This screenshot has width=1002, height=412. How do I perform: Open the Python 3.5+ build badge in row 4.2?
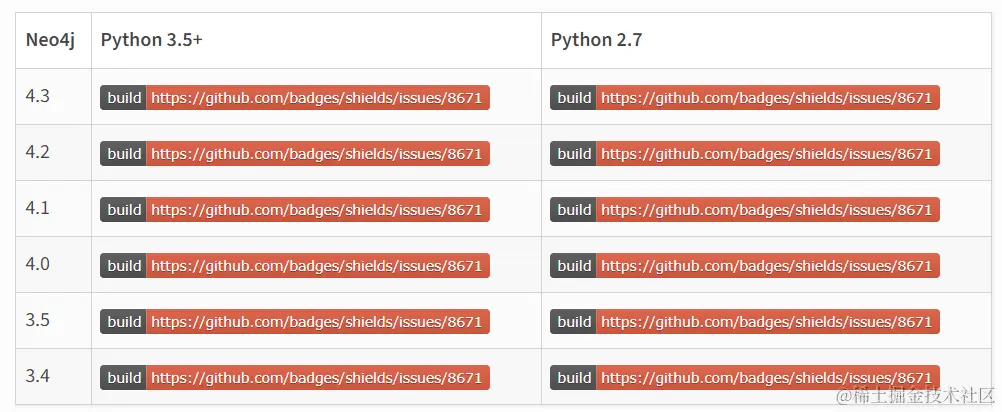click(x=295, y=154)
